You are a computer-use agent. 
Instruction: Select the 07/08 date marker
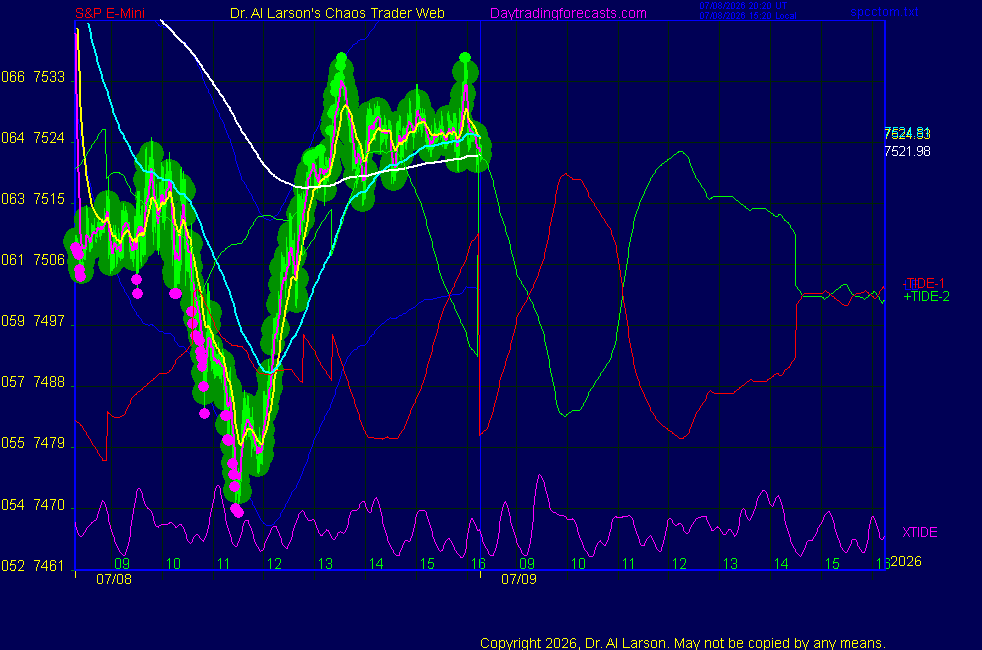114,579
